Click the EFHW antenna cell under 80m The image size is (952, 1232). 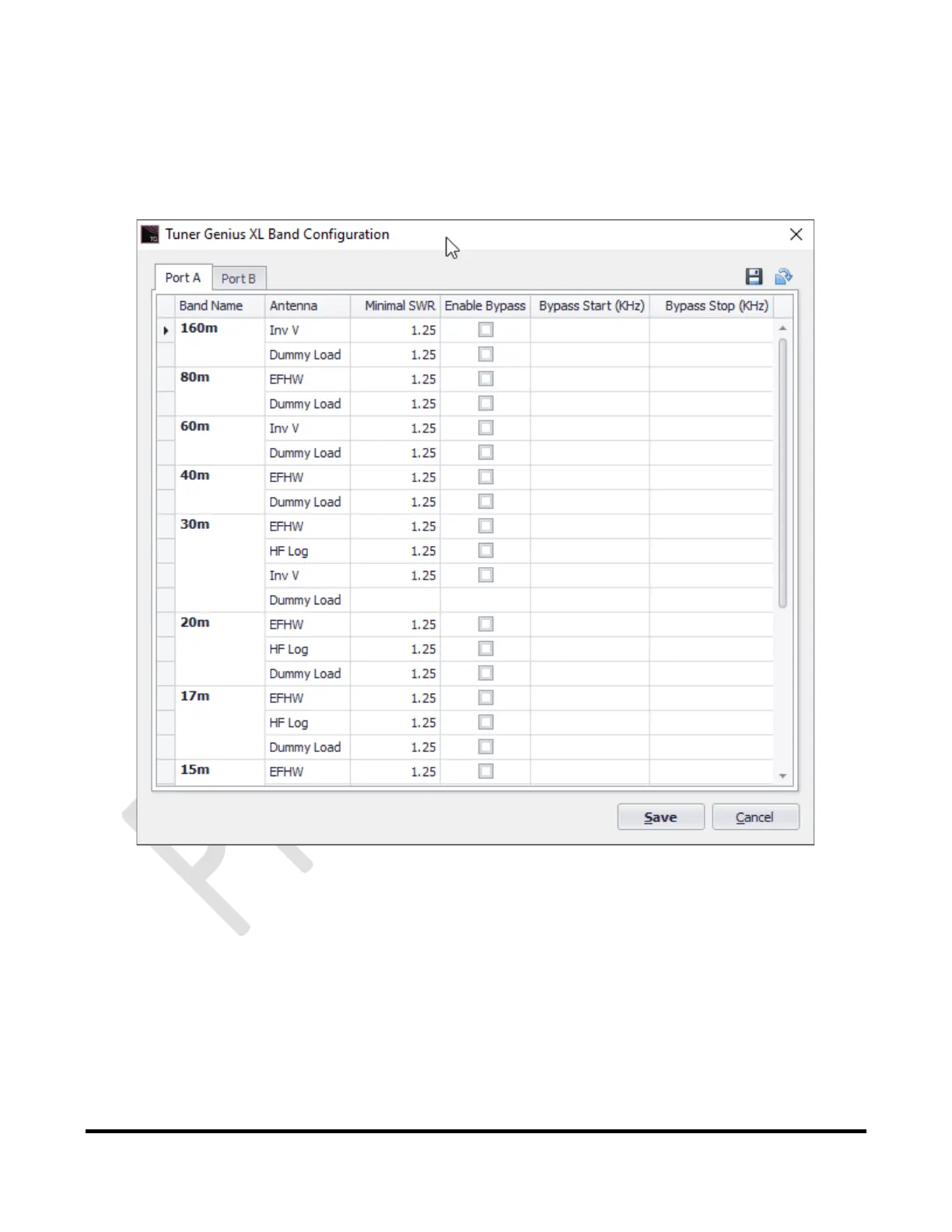308,380
